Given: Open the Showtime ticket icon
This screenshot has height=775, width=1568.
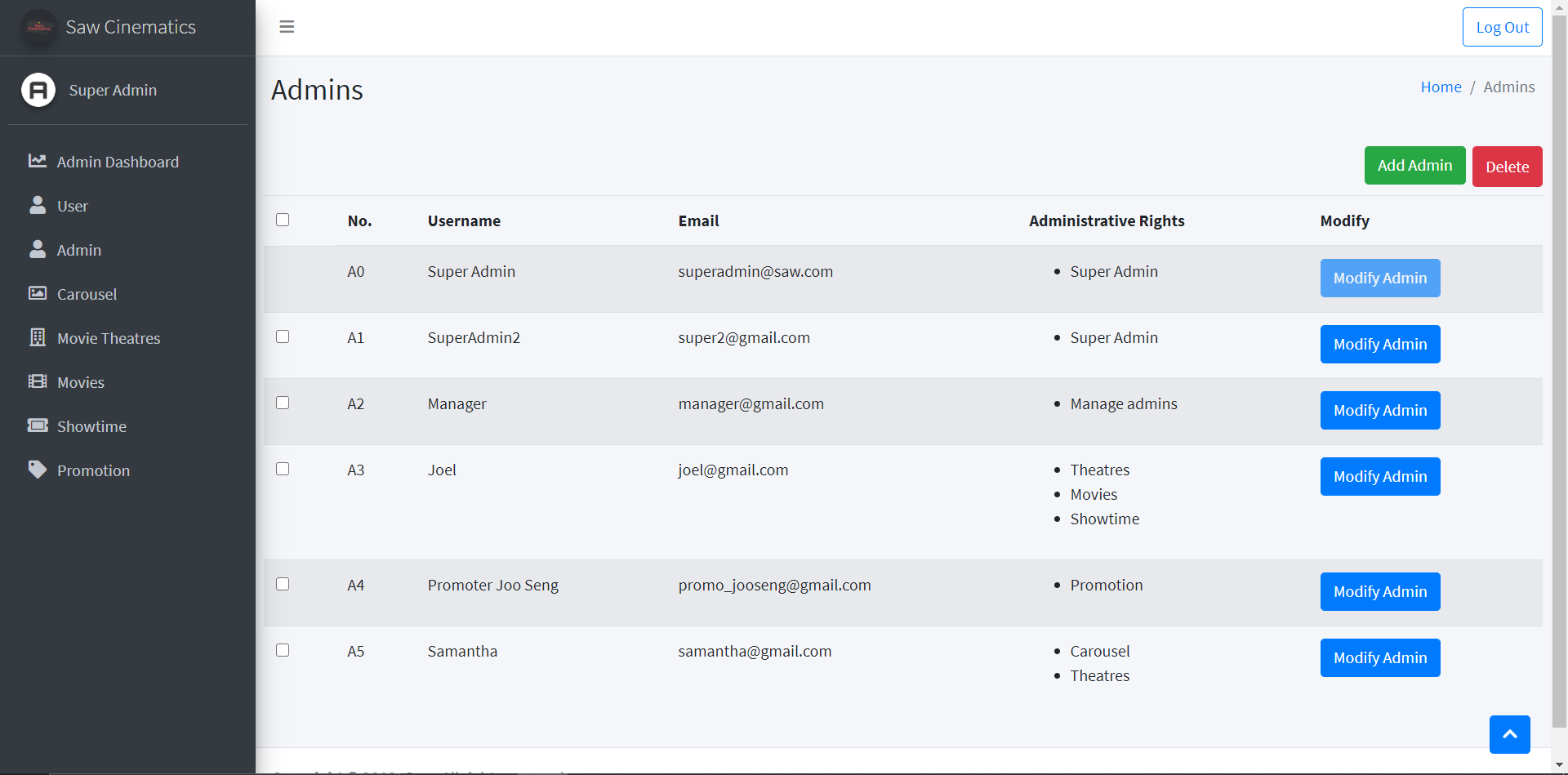Looking at the screenshot, I should pos(38,425).
